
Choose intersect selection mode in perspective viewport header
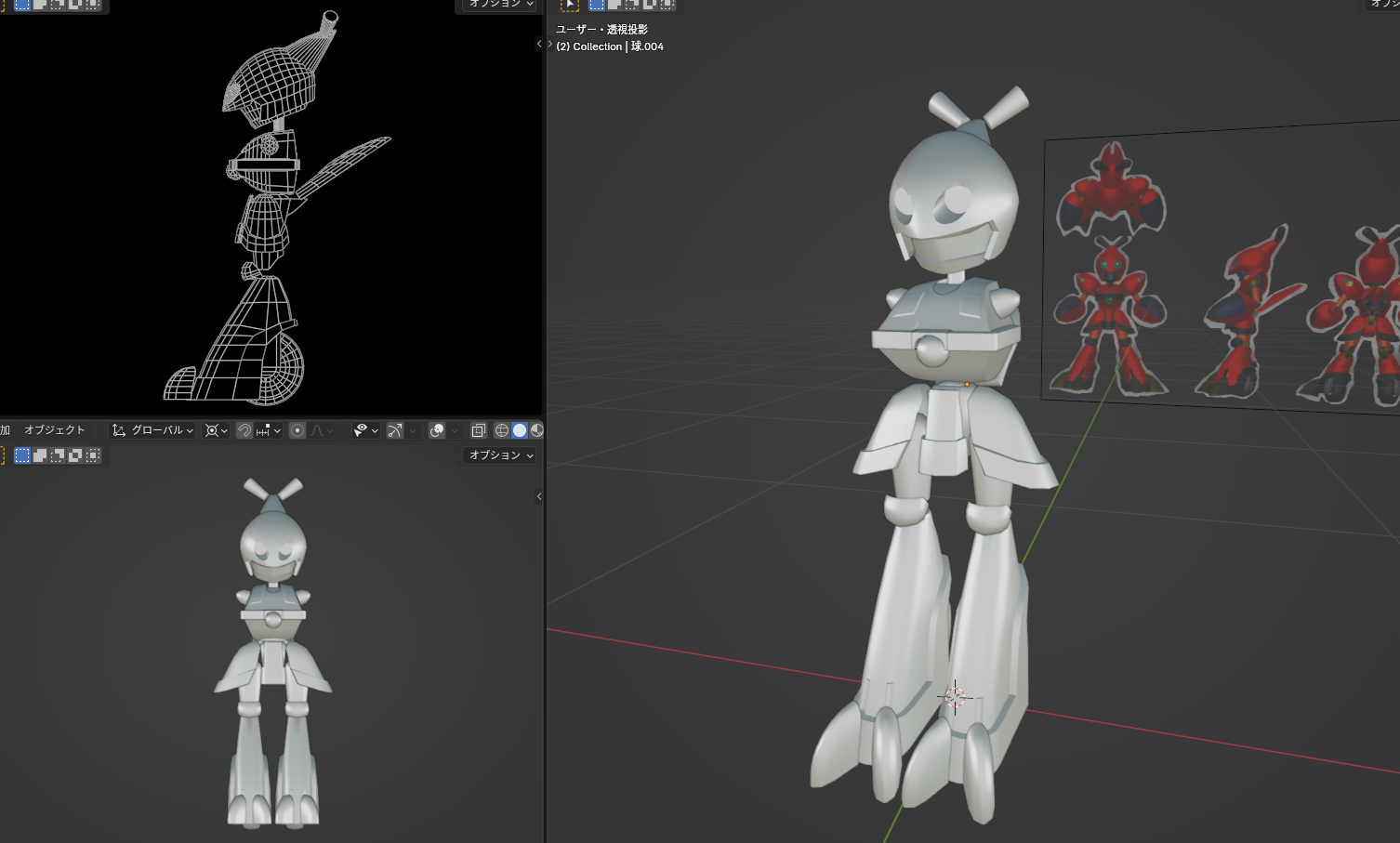(667, 4)
